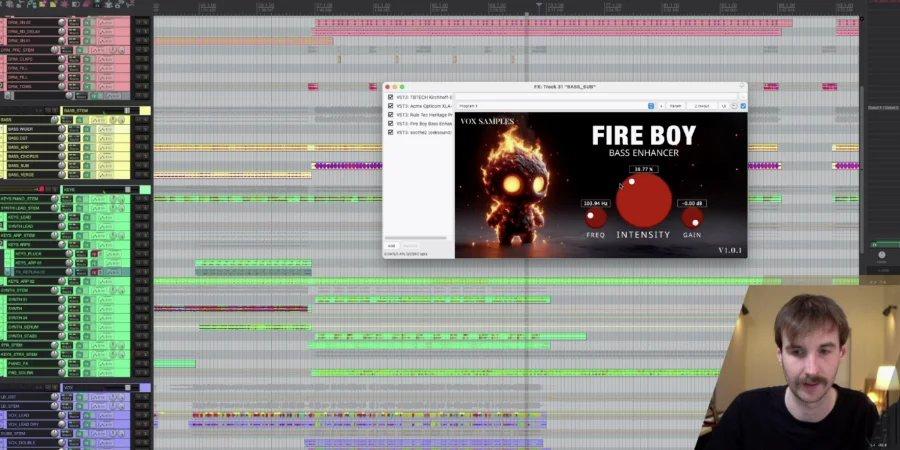Screen dimensions: 900x450
Task: Click the Remove button in FX window
Action: tap(410, 246)
